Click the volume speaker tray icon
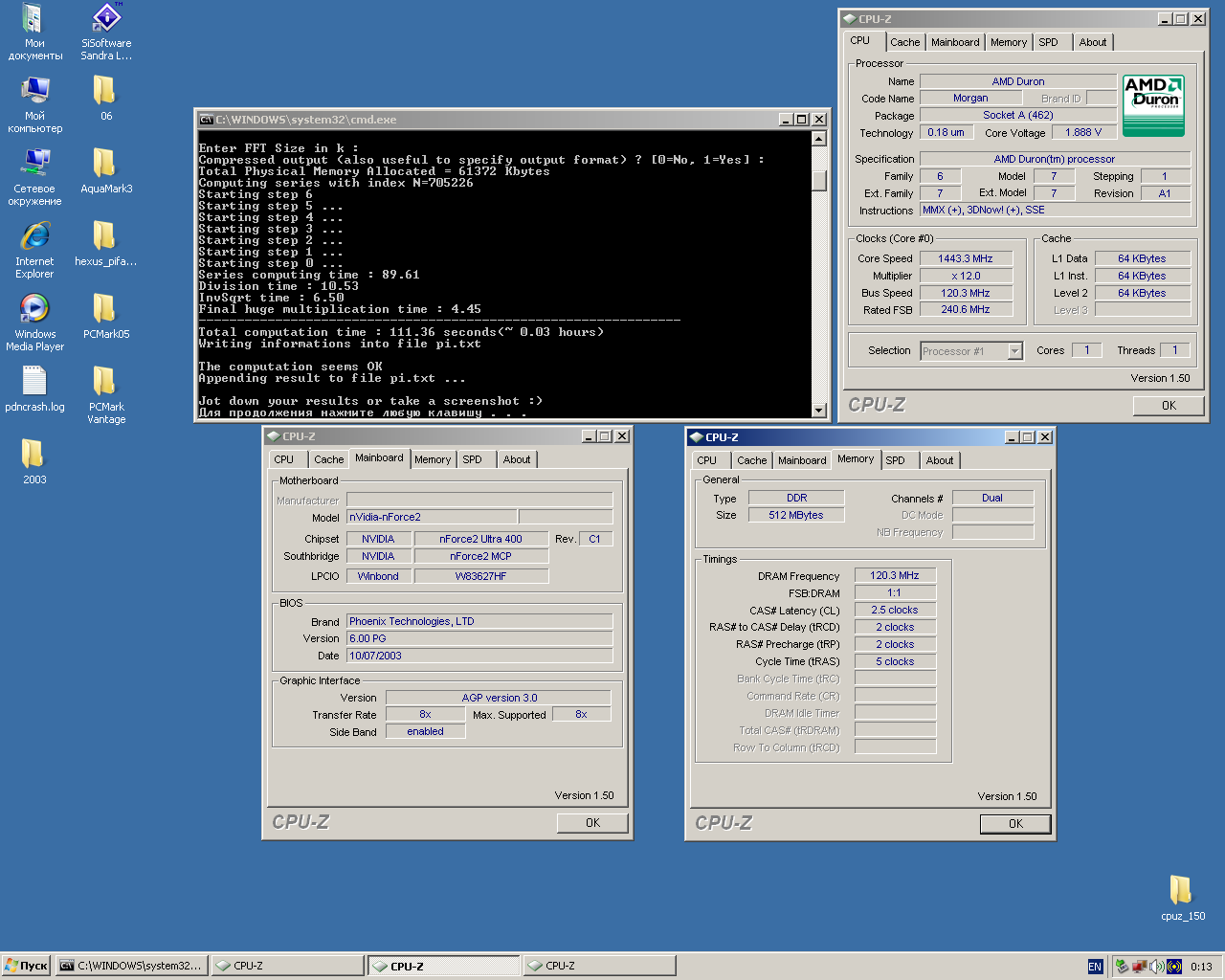This screenshot has height=980, width=1225. pyautogui.click(x=1157, y=967)
